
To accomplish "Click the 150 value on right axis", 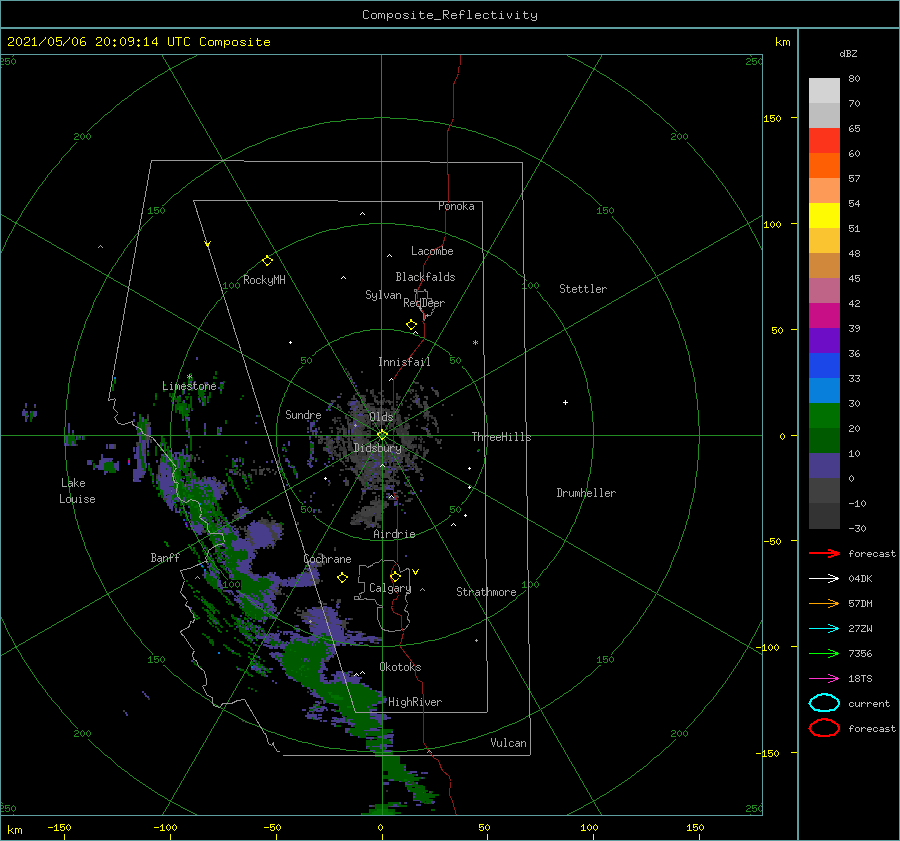I will (x=772, y=118).
